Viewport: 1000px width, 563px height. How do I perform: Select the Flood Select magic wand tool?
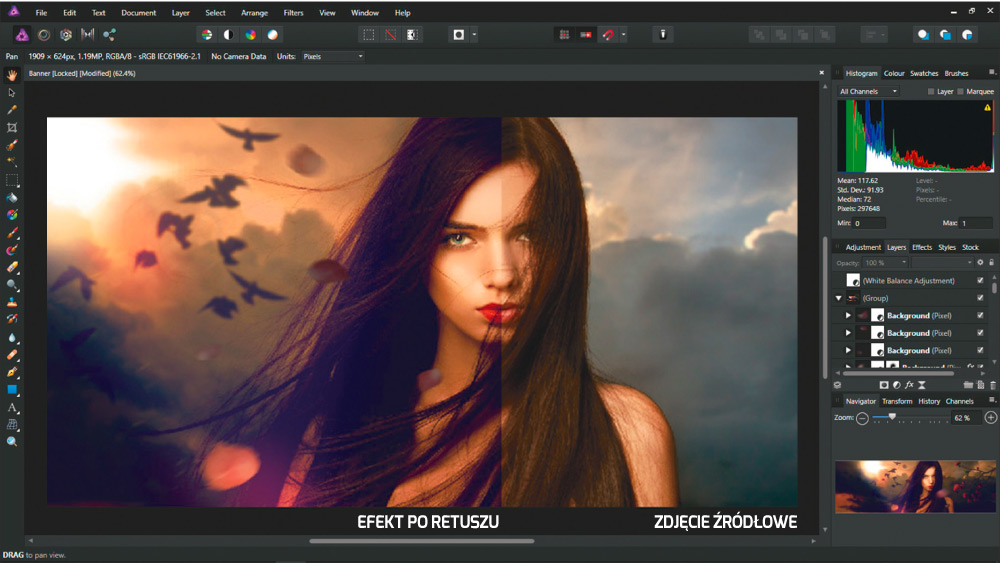(11, 162)
